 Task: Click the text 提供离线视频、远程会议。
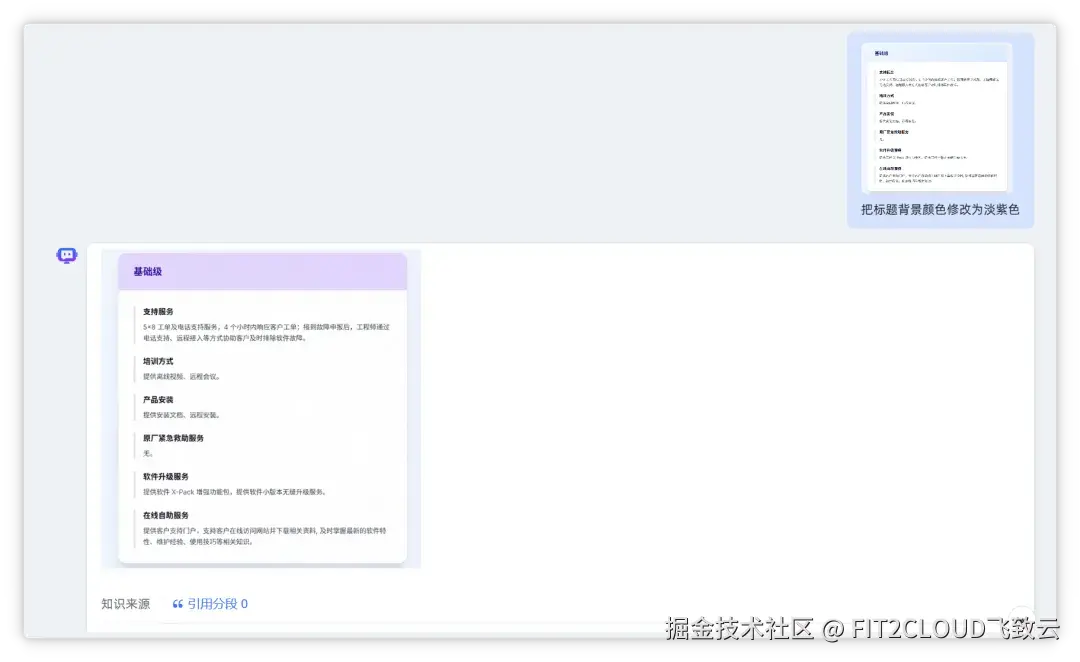pyautogui.click(x=182, y=377)
